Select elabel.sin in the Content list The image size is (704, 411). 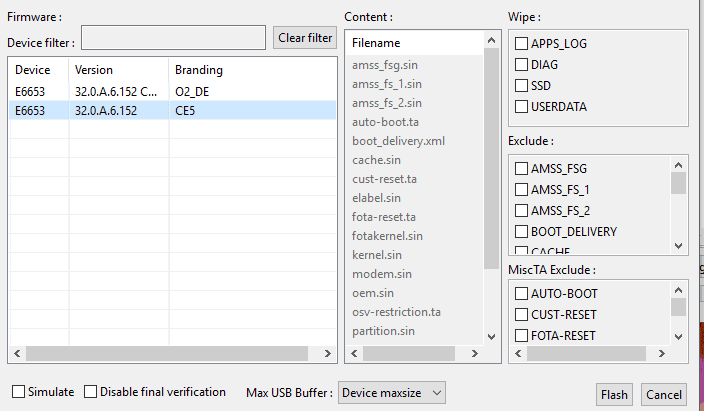click(x=376, y=198)
